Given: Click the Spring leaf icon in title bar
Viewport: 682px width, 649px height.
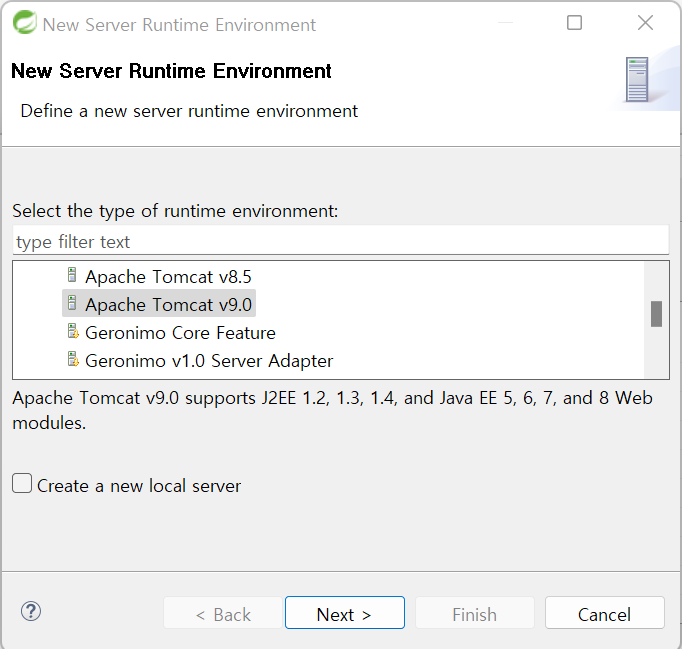Looking at the screenshot, I should [x=24, y=23].
